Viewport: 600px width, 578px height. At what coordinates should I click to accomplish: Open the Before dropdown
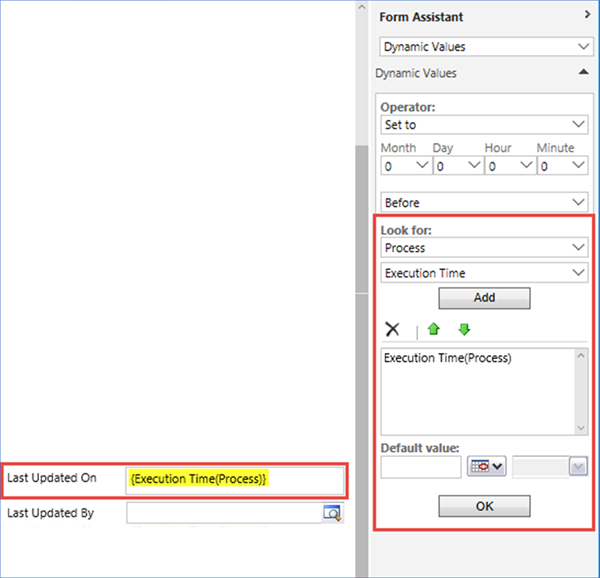point(484,202)
